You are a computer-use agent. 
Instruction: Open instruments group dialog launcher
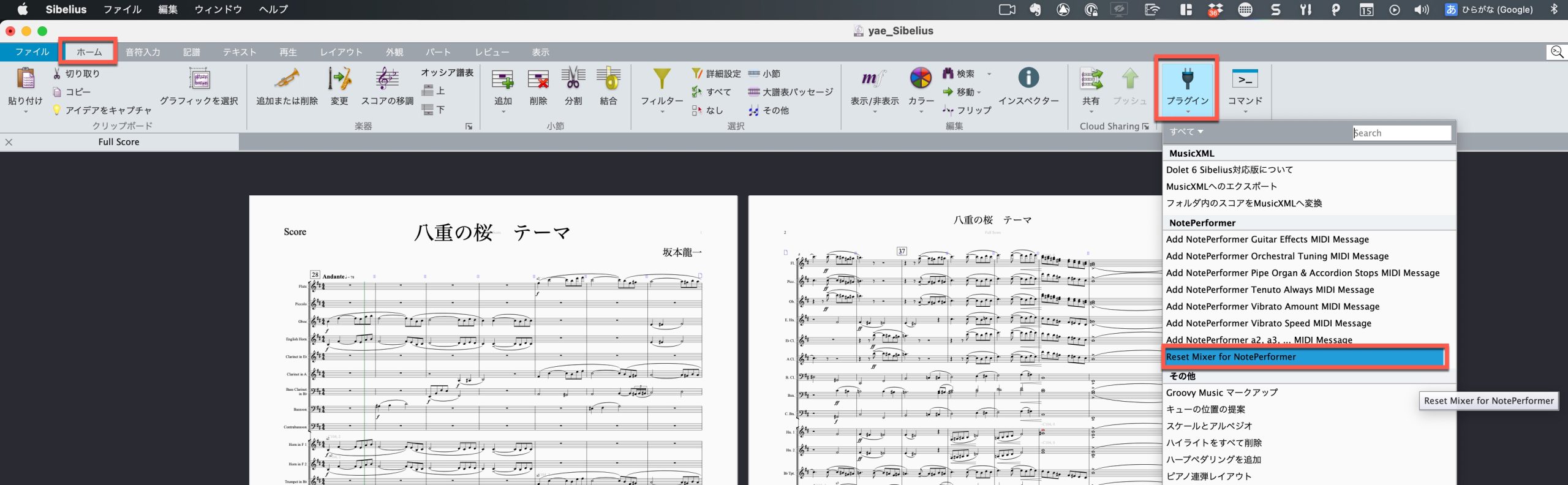469,126
